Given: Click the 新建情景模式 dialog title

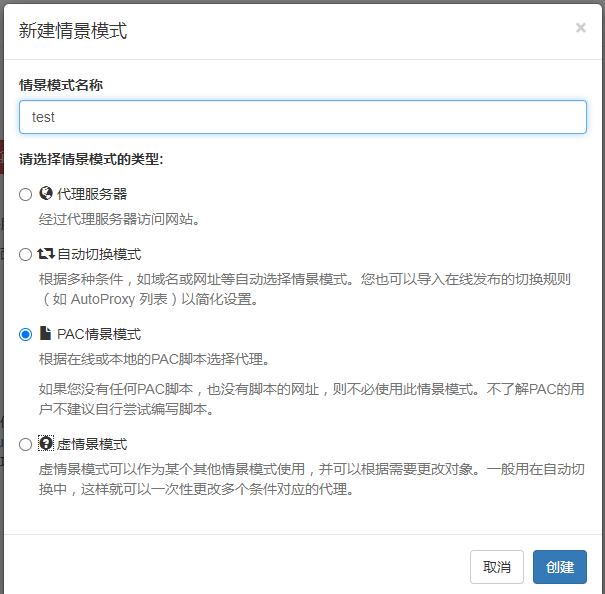Looking at the screenshot, I should (73, 30).
